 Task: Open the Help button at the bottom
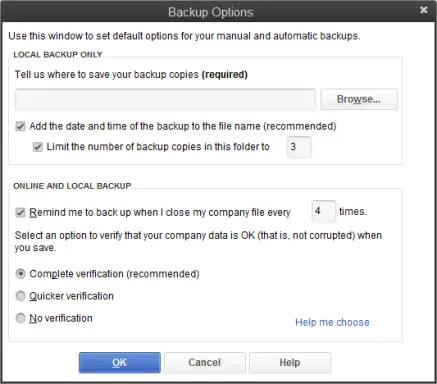290,362
